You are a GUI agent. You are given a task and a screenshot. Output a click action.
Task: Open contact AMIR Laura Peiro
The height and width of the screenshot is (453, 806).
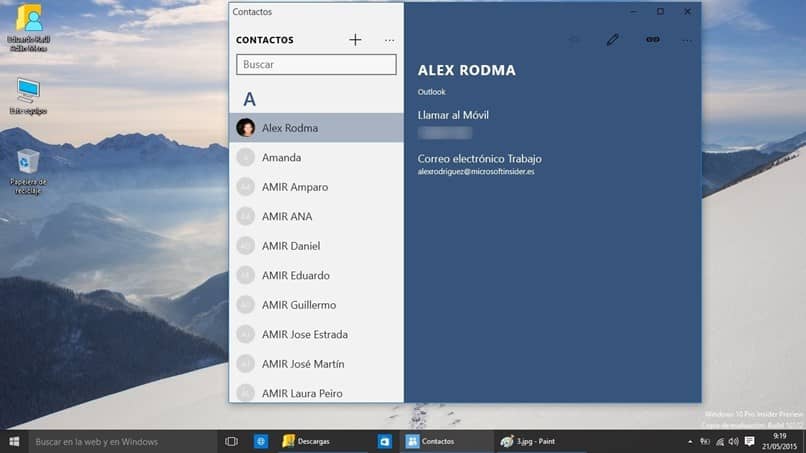[x=316, y=392]
